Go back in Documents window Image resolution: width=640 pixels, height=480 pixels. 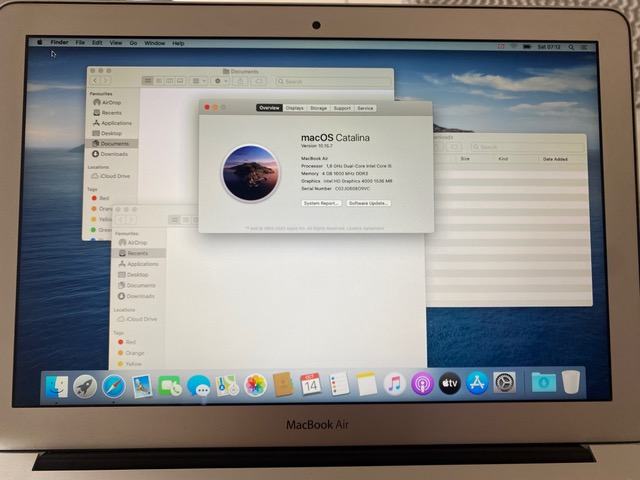(x=95, y=81)
